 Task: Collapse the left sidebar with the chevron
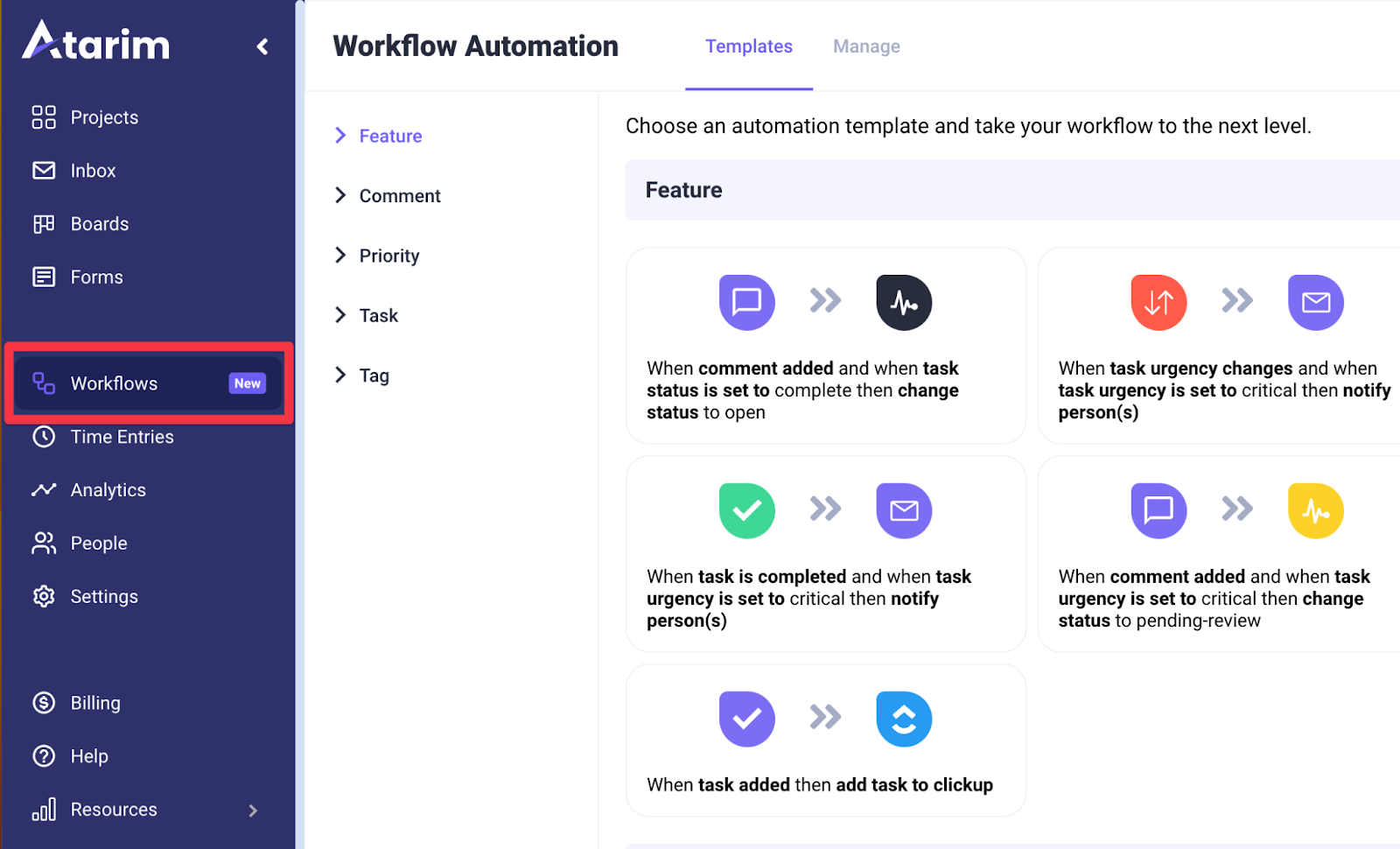pyautogui.click(x=262, y=46)
